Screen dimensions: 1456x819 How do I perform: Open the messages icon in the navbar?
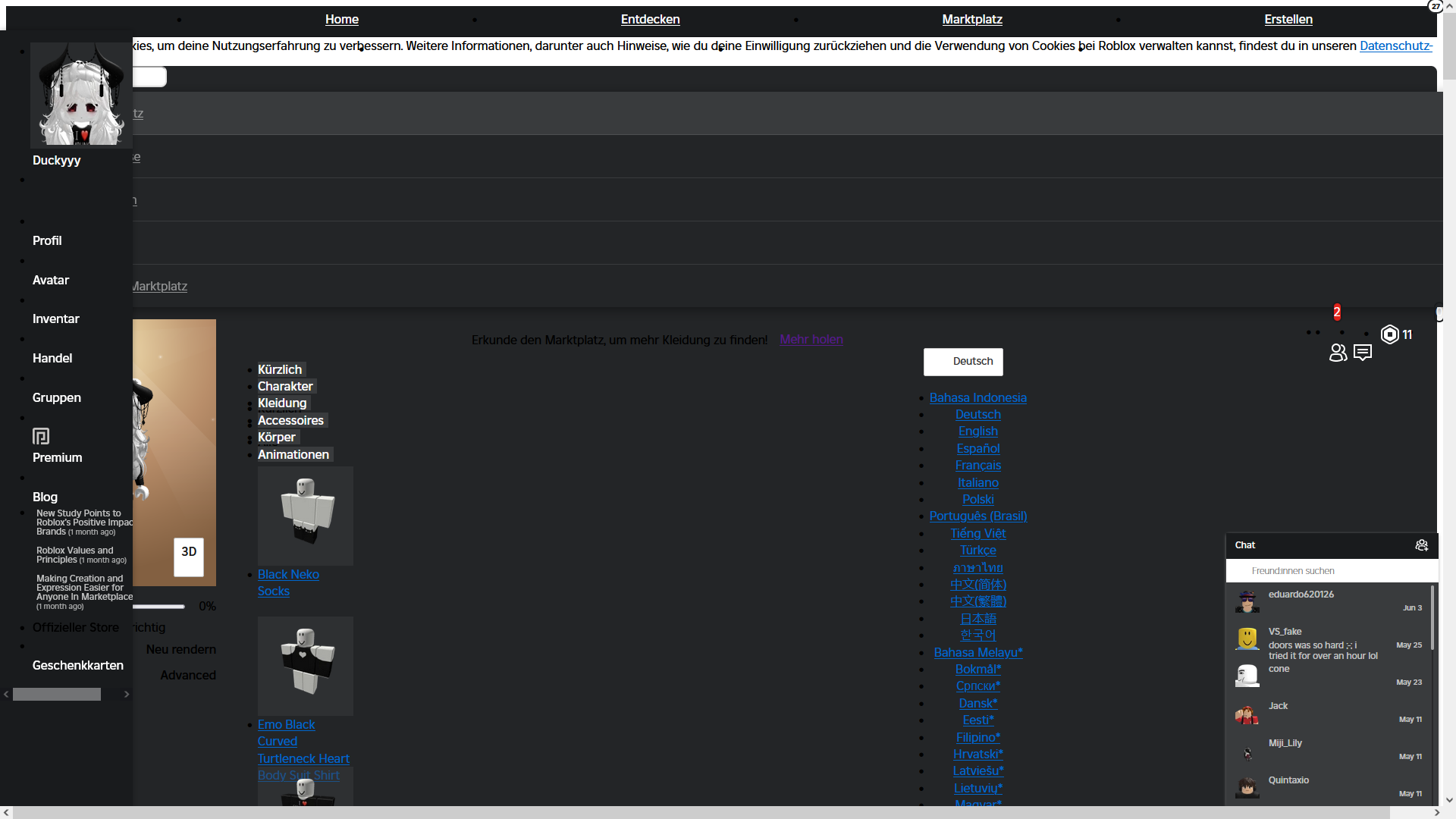coord(1363,352)
